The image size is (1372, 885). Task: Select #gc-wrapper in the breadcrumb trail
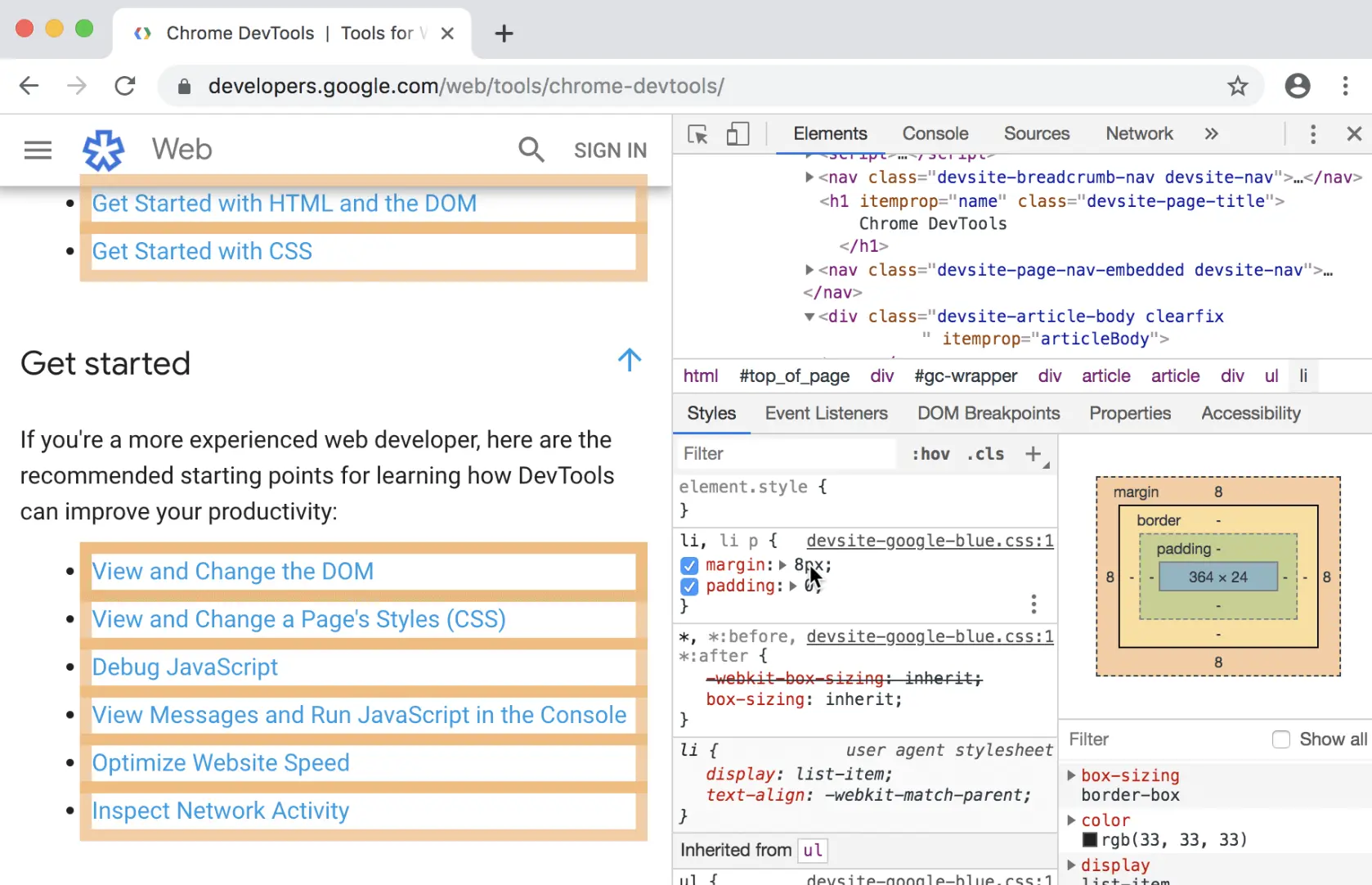[x=966, y=376]
